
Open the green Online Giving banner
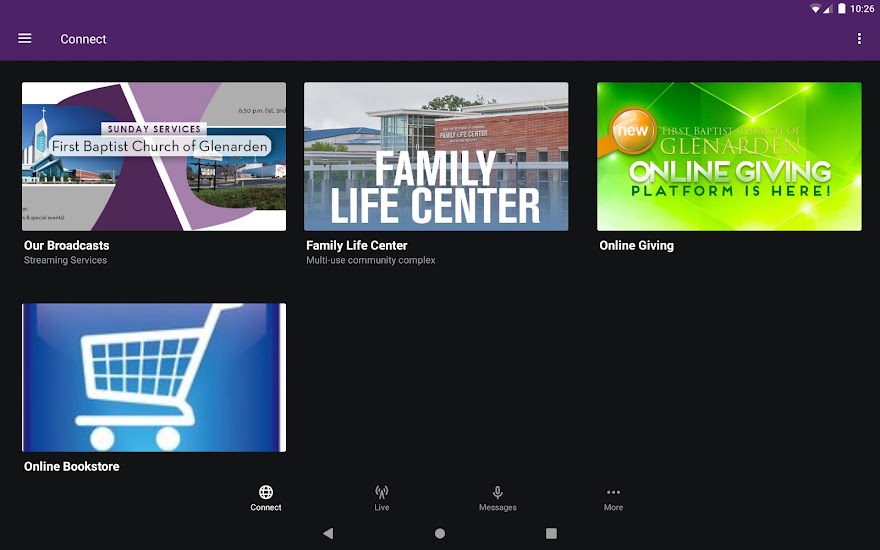pyautogui.click(x=729, y=156)
